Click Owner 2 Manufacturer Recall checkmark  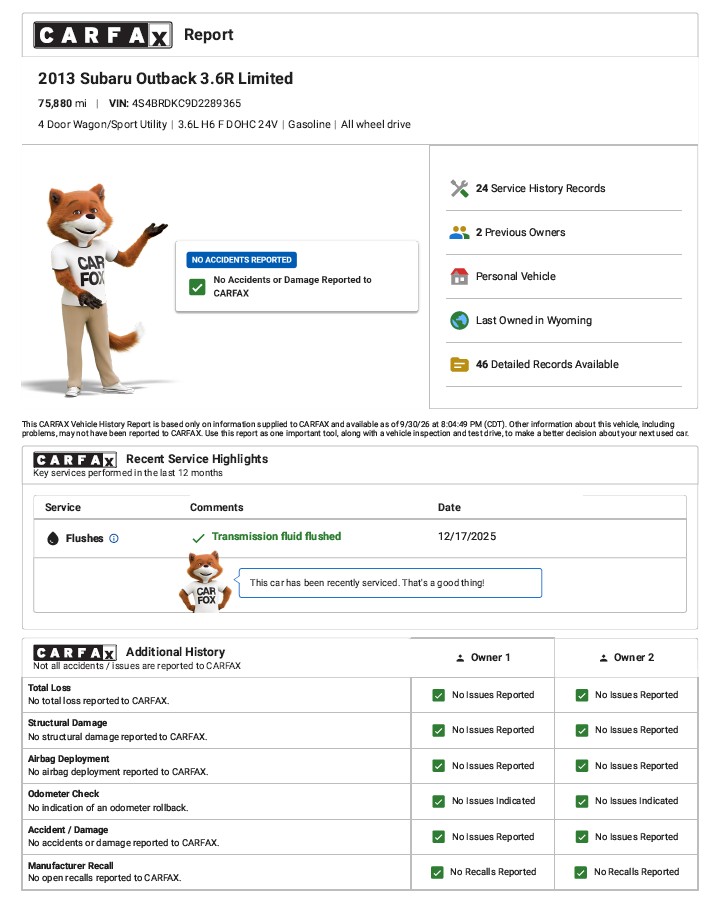(580, 872)
